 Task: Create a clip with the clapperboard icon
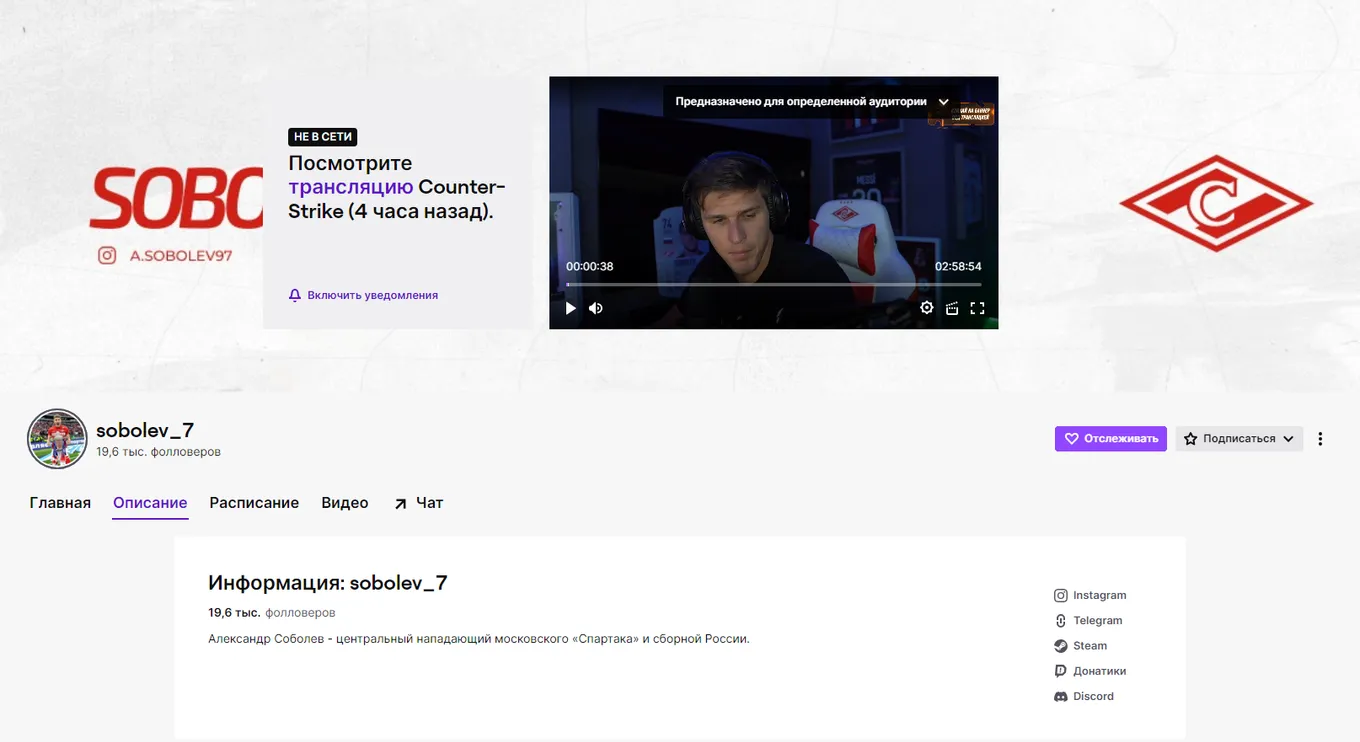pos(952,308)
